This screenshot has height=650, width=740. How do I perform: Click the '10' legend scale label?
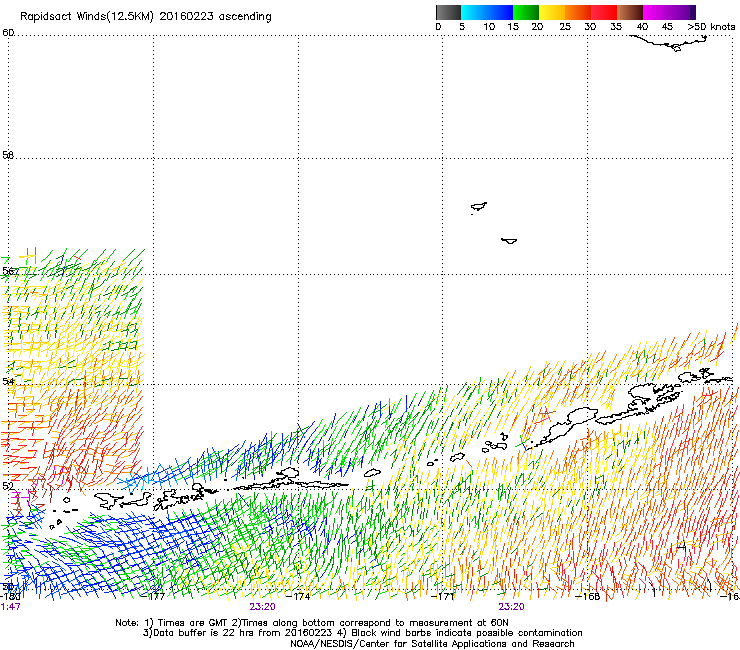click(x=489, y=27)
